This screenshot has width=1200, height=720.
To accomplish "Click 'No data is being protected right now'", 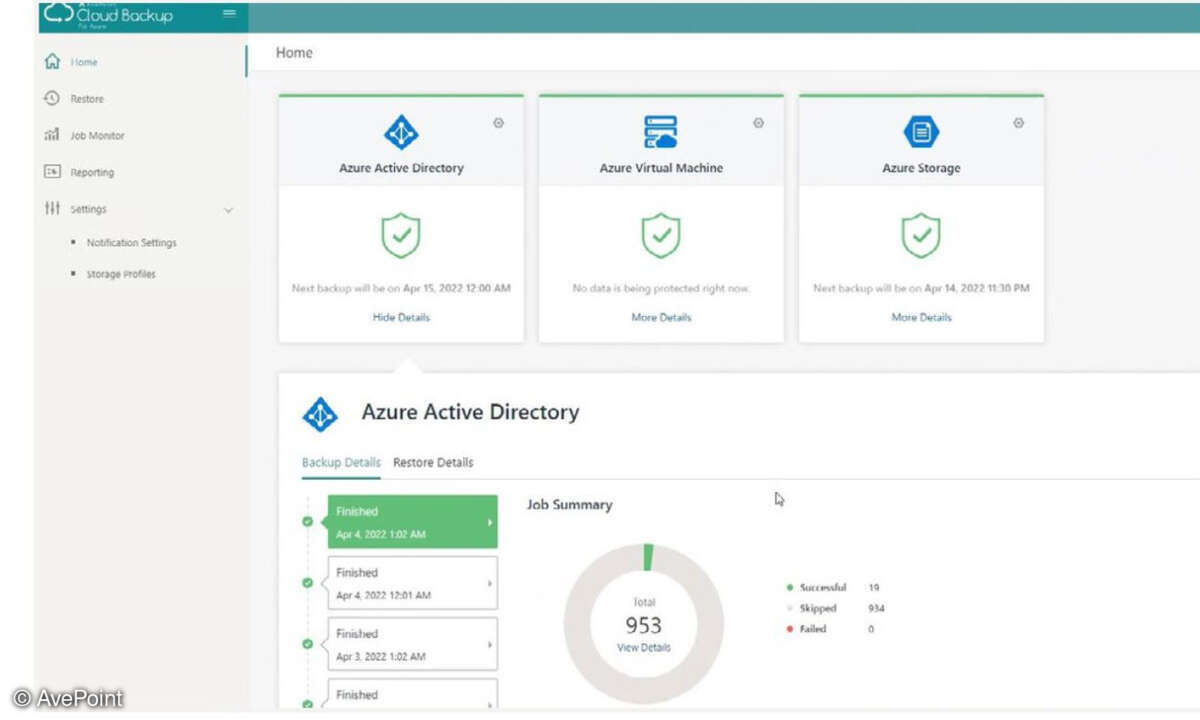I will [661, 288].
